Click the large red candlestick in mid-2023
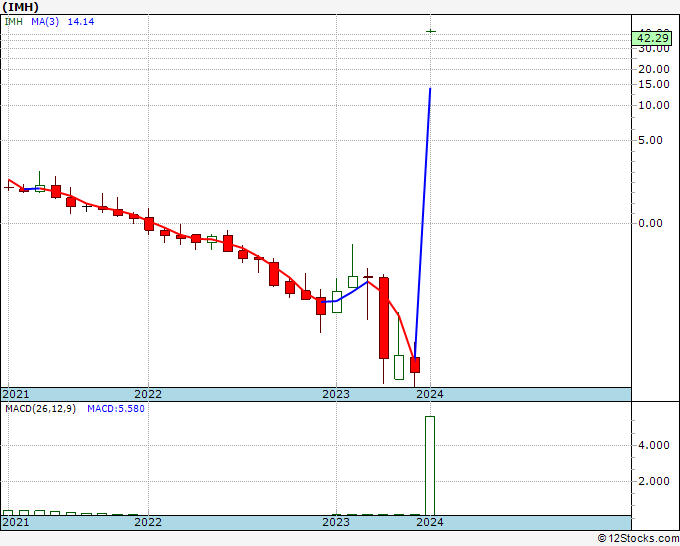680x546 pixels. tap(384, 318)
